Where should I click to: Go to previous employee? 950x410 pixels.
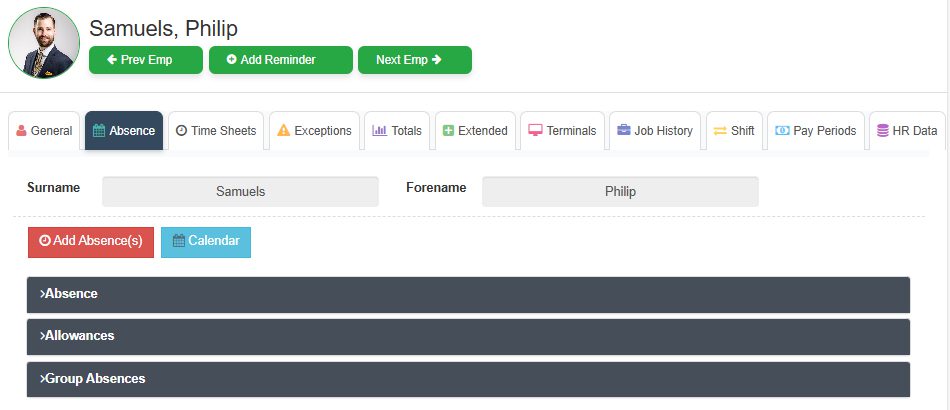(x=146, y=60)
